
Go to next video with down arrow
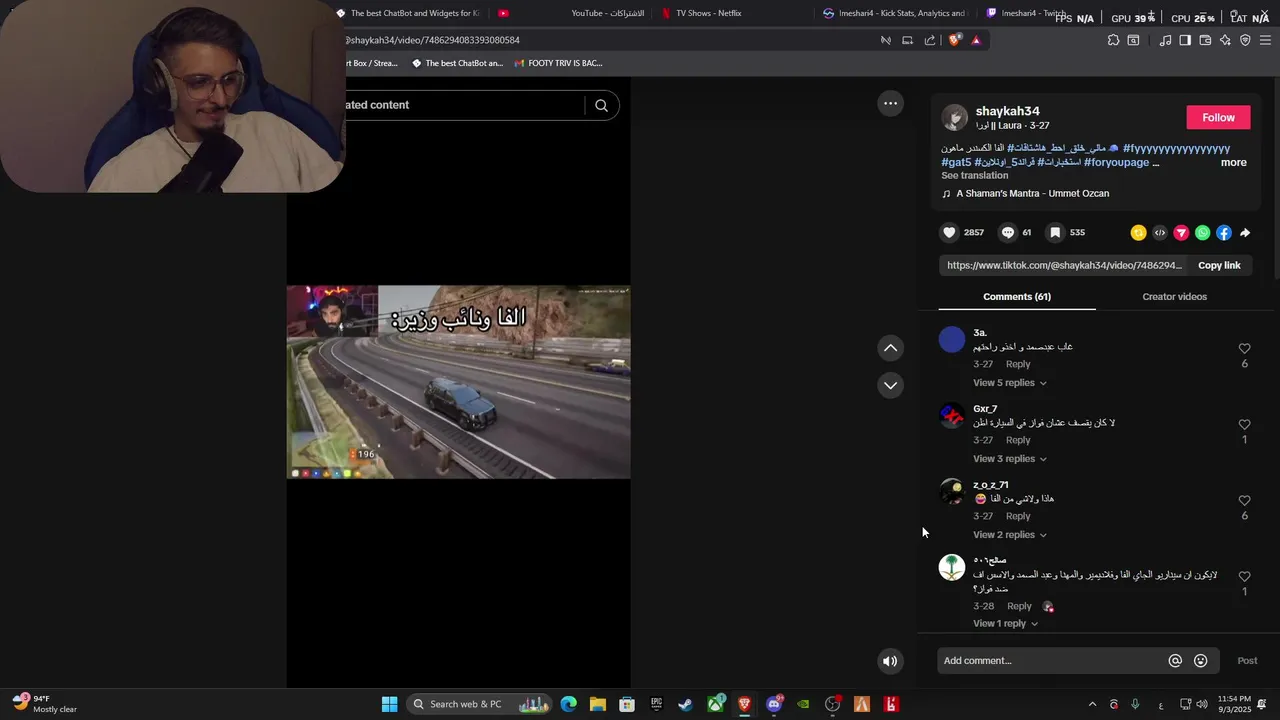[890, 385]
